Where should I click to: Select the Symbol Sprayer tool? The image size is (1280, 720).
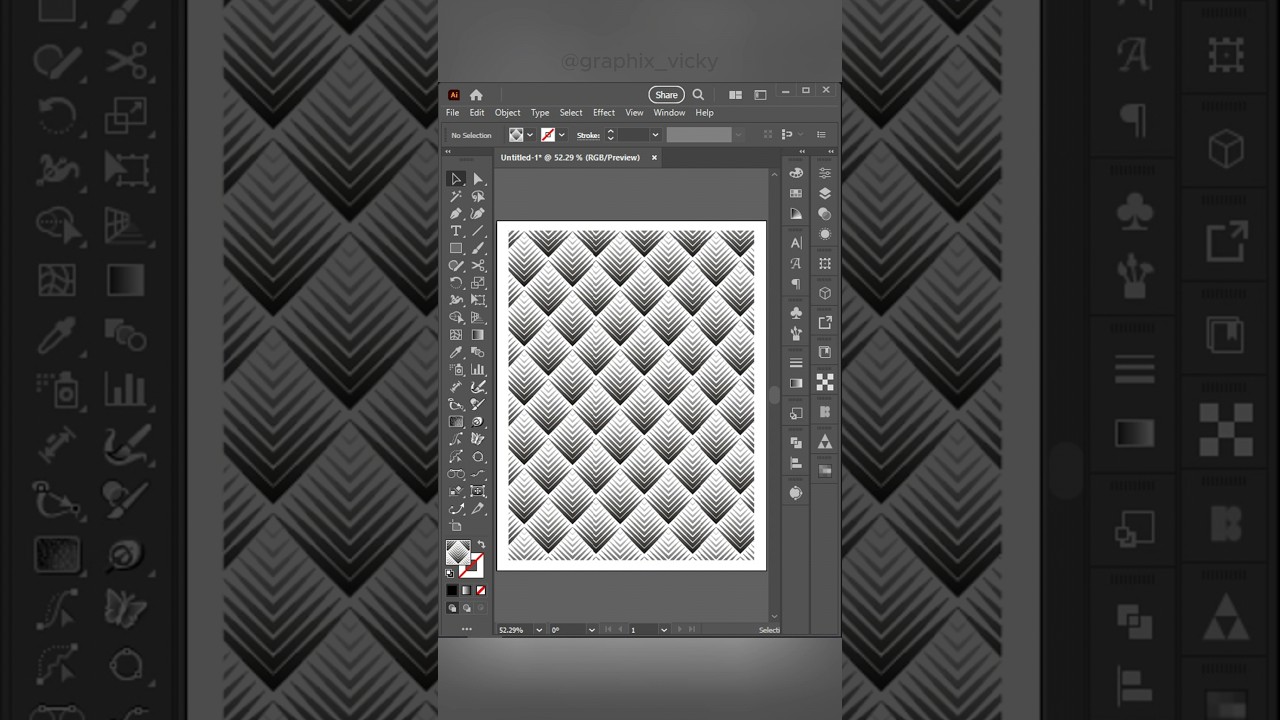pos(456,370)
